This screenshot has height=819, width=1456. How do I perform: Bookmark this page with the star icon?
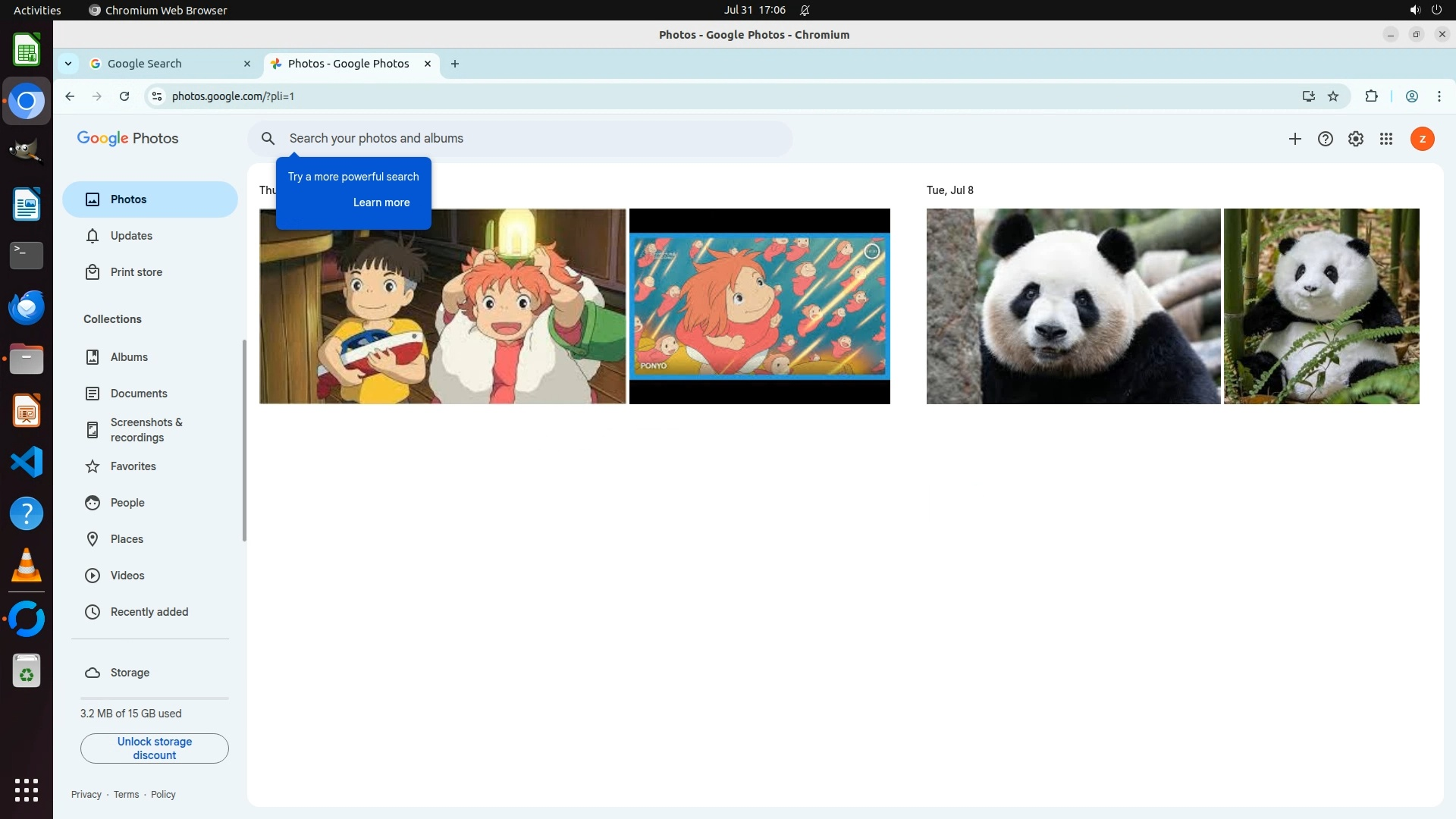[x=1333, y=96]
